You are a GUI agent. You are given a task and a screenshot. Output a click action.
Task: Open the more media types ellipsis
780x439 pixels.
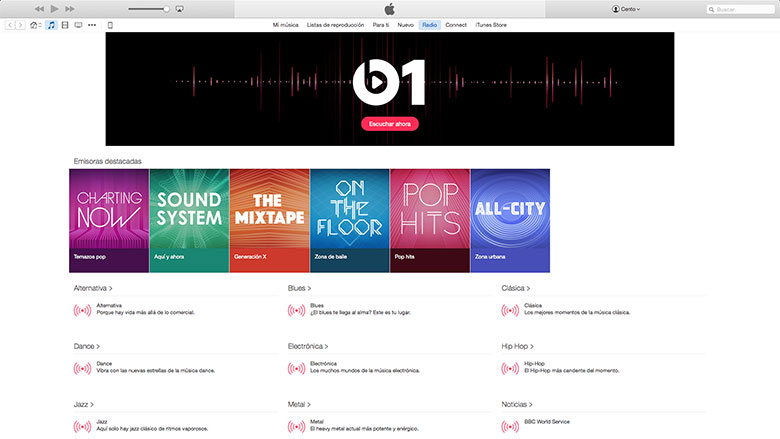pos(92,25)
